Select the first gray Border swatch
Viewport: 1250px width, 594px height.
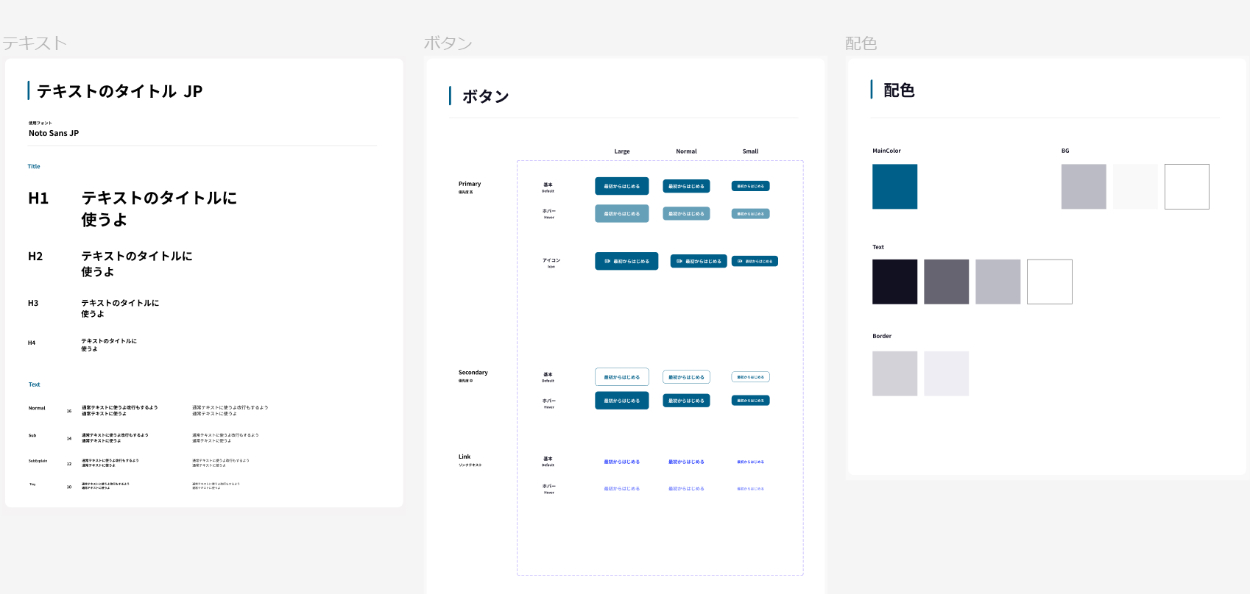pyautogui.click(x=894, y=373)
